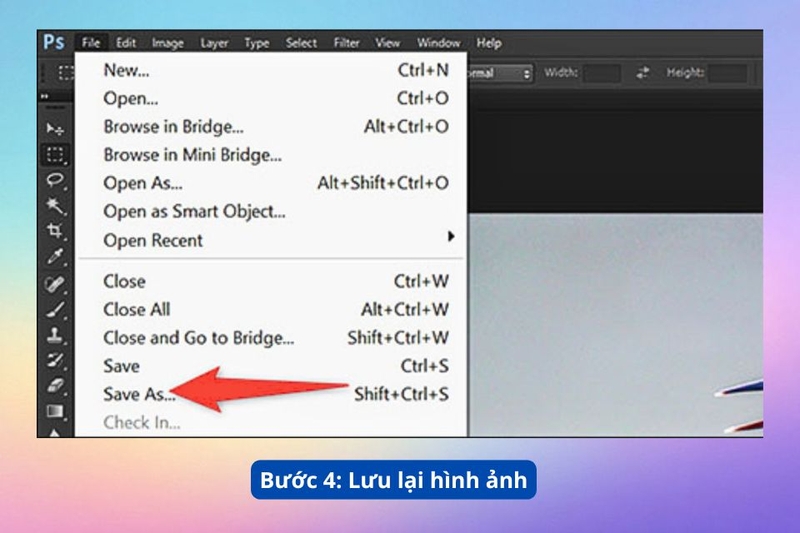Open the Filter menu
800x533 pixels.
[x=346, y=43]
